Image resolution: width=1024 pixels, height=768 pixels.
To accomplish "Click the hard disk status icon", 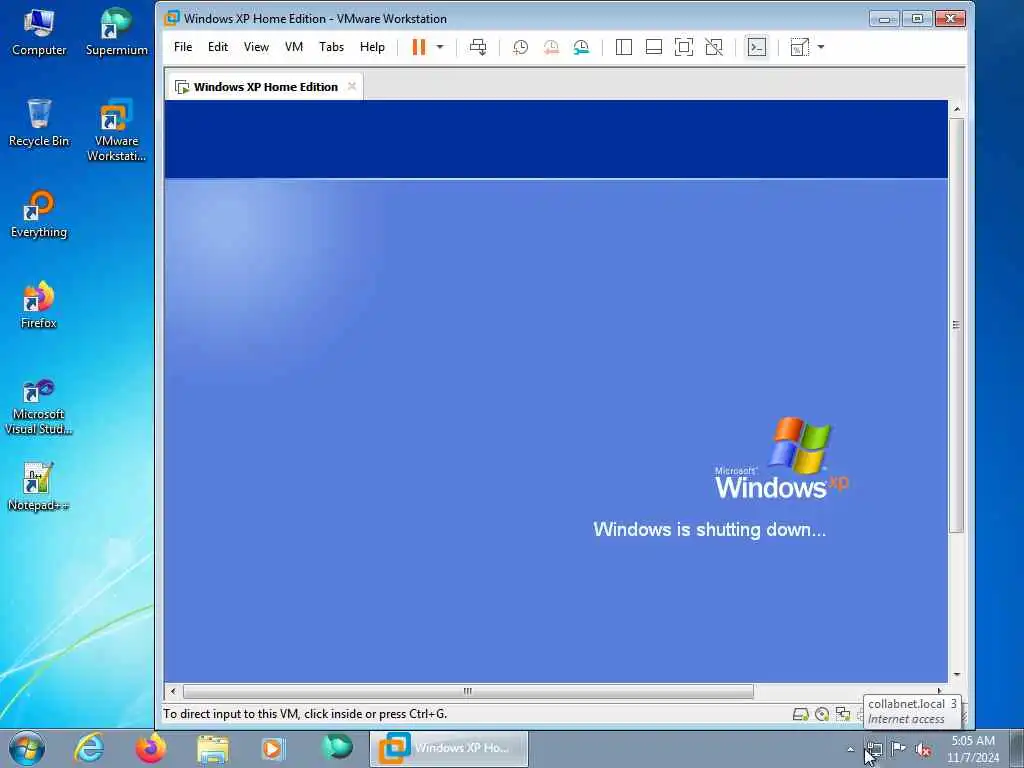I will (x=801, y=714).
